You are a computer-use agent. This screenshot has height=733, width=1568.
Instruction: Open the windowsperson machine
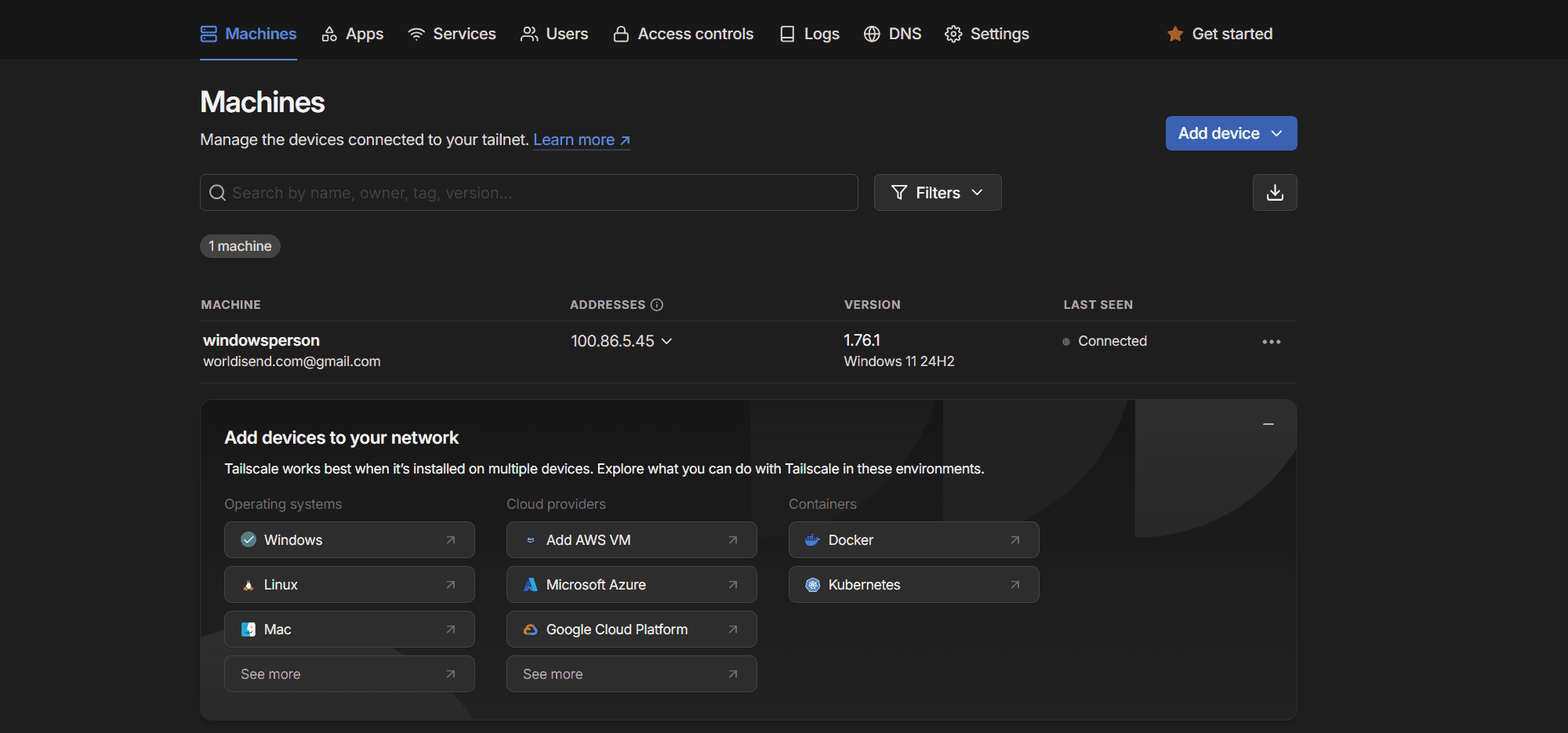261,340
